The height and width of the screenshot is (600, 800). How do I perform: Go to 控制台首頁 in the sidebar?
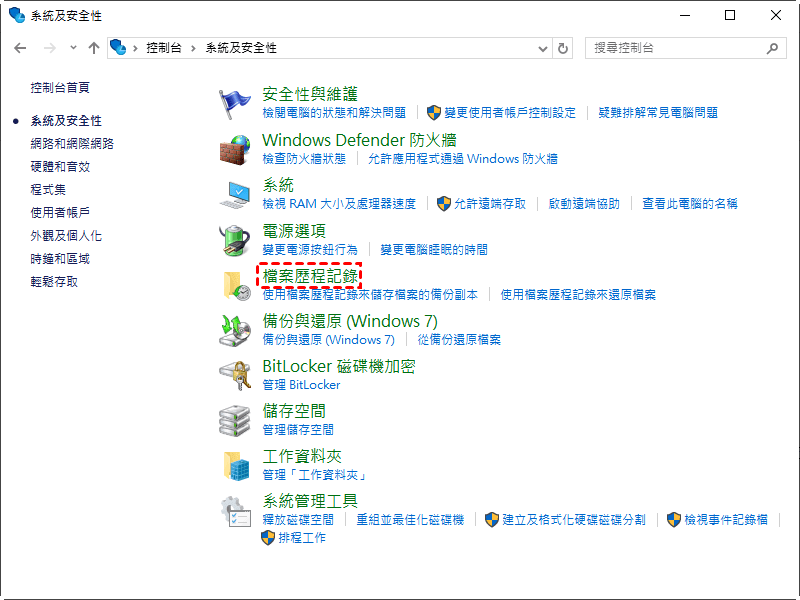(60, 87)
